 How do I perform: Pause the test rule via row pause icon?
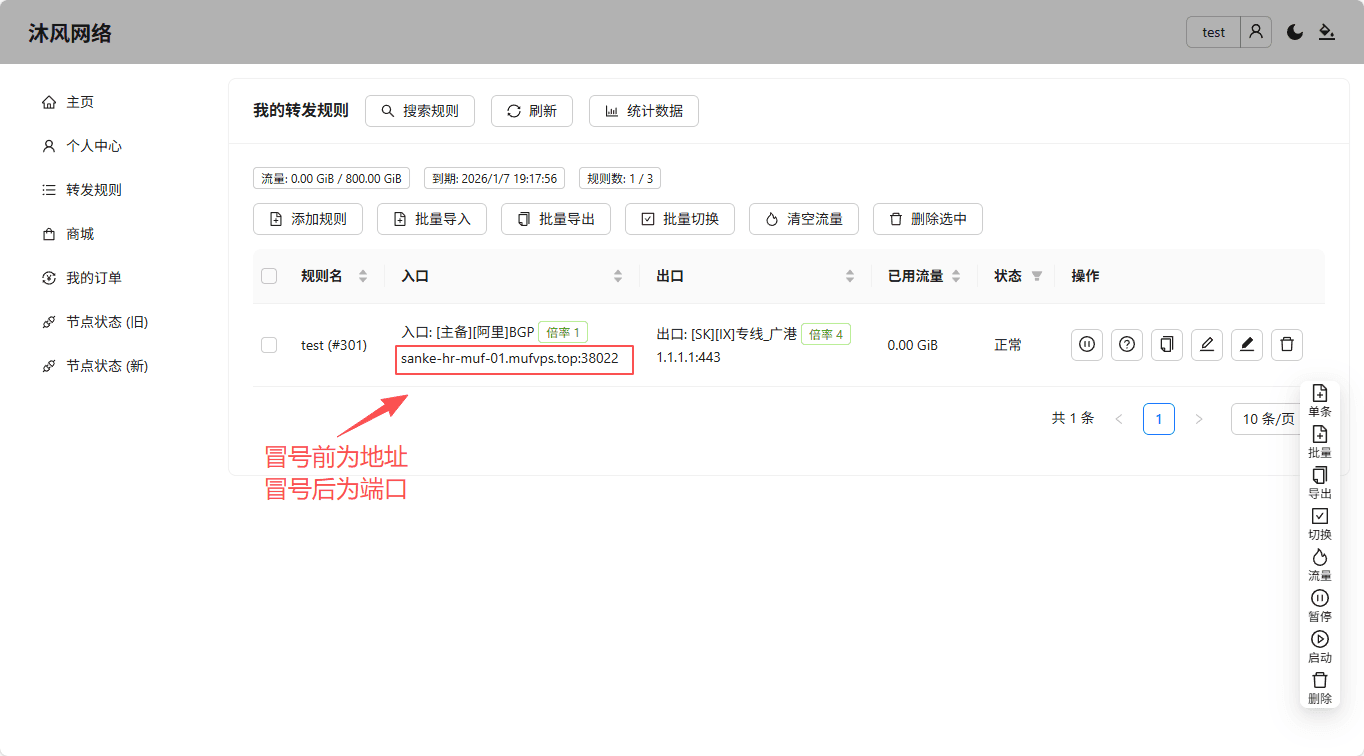tap(1087, 345)
